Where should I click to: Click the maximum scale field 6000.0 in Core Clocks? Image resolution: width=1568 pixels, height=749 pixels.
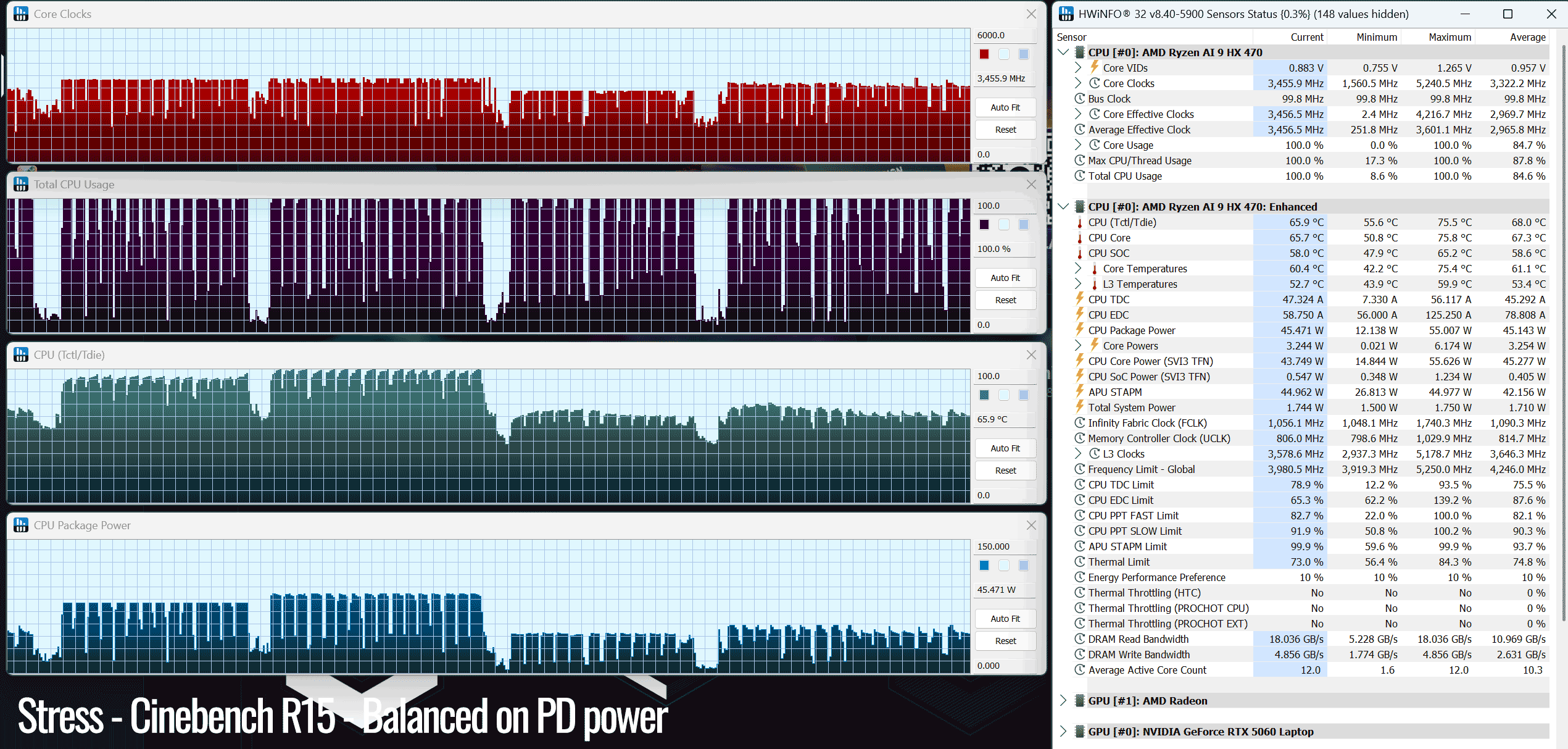pos(1005,35)
